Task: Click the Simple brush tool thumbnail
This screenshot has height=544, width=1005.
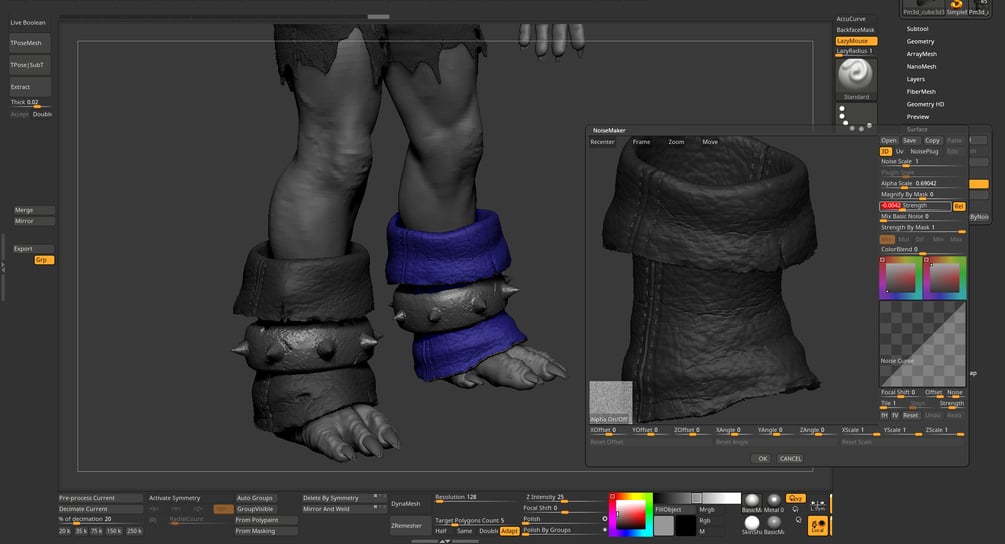Action: pyautogui.click(x=956, y=8)
